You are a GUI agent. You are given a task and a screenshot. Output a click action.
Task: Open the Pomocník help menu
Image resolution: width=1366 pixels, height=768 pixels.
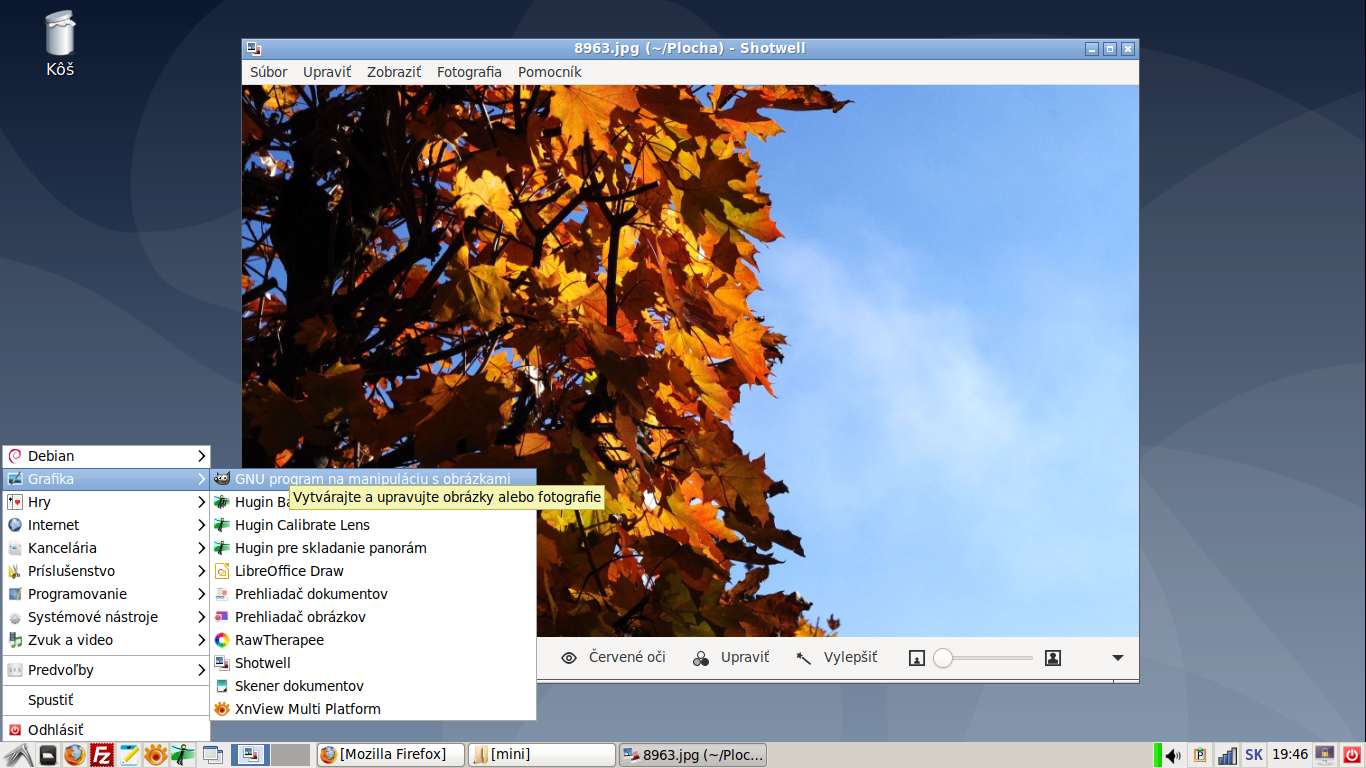pyautogui.click(x=549, y=72)
